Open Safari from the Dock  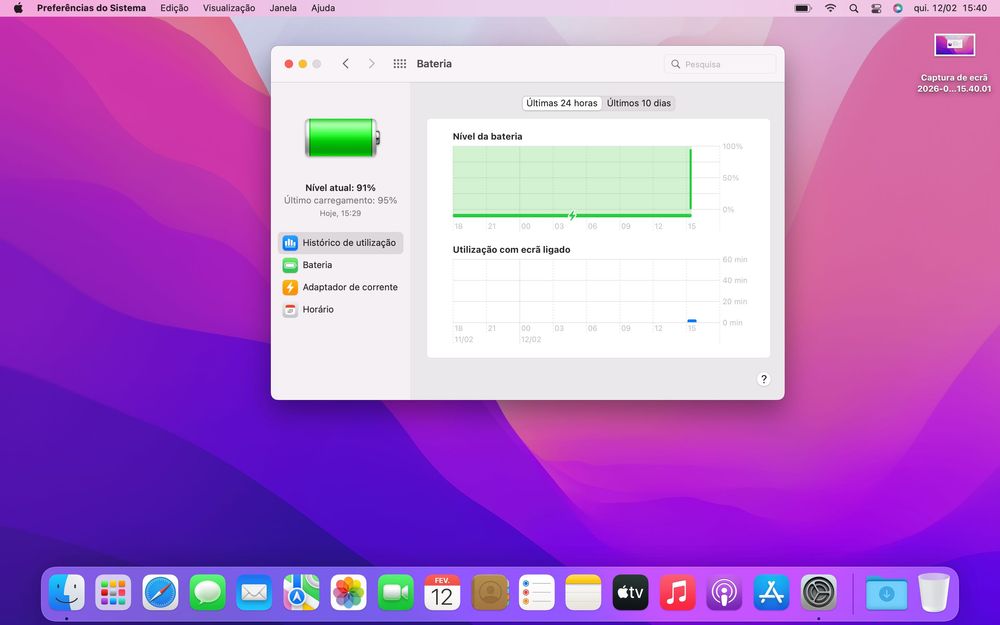tap(160, 593)
